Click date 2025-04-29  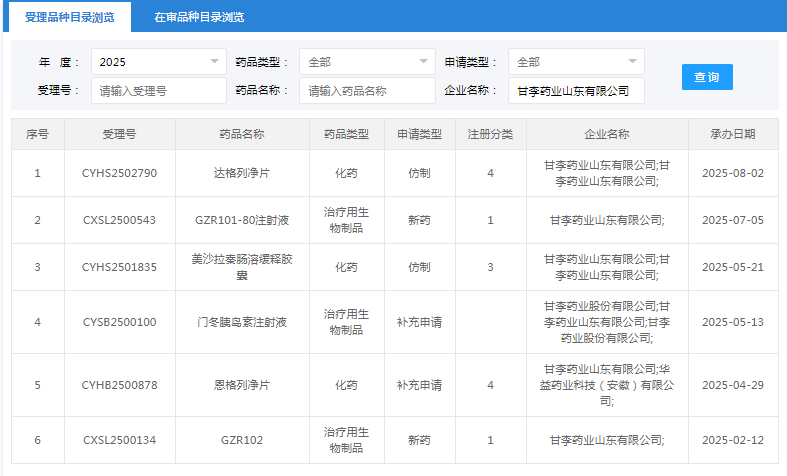coord(733,385)
